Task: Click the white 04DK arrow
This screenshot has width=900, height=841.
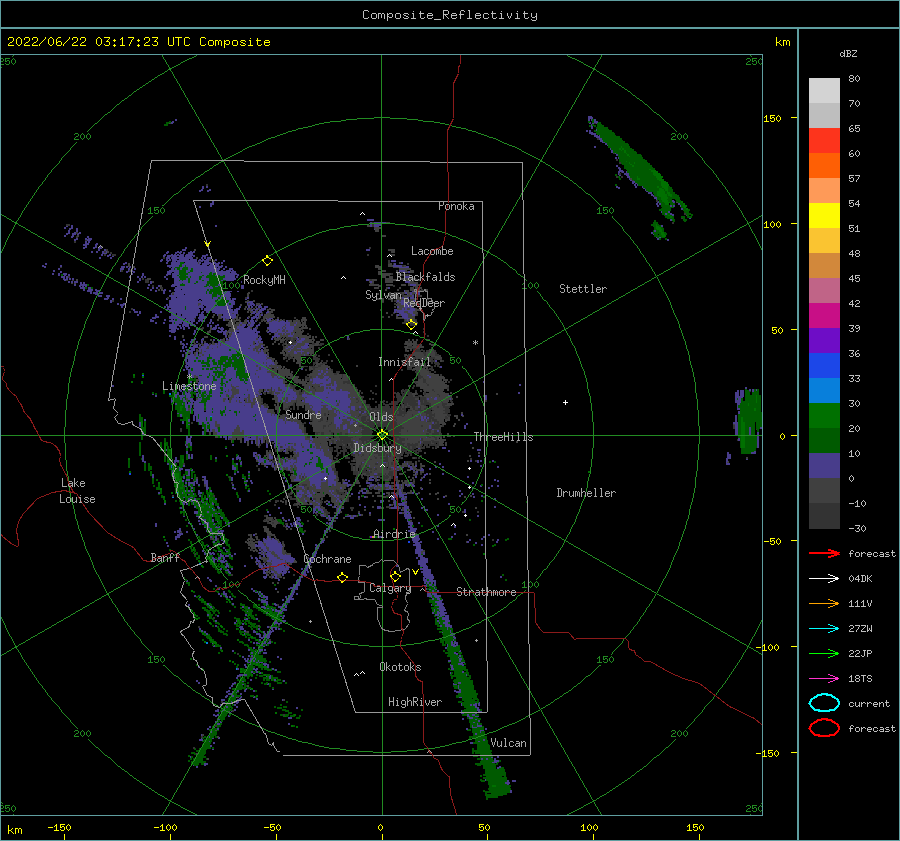Action: click(x=824, y=578)
